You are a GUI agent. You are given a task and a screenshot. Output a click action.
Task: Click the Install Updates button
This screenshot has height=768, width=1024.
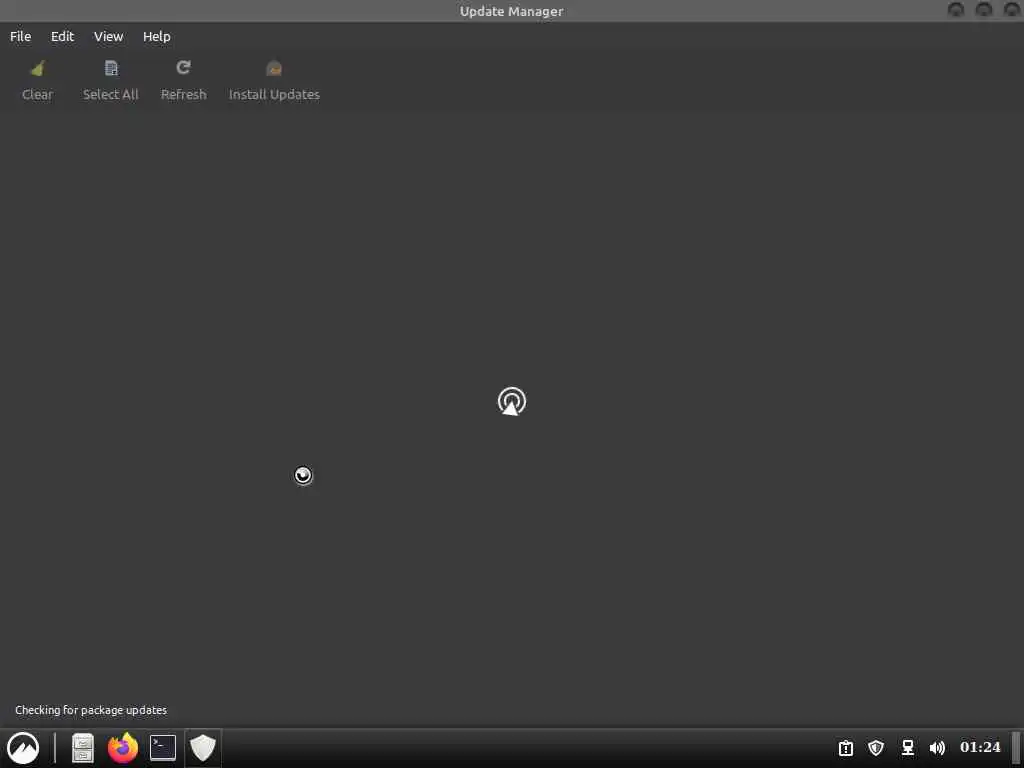click(x=274, y=81)
